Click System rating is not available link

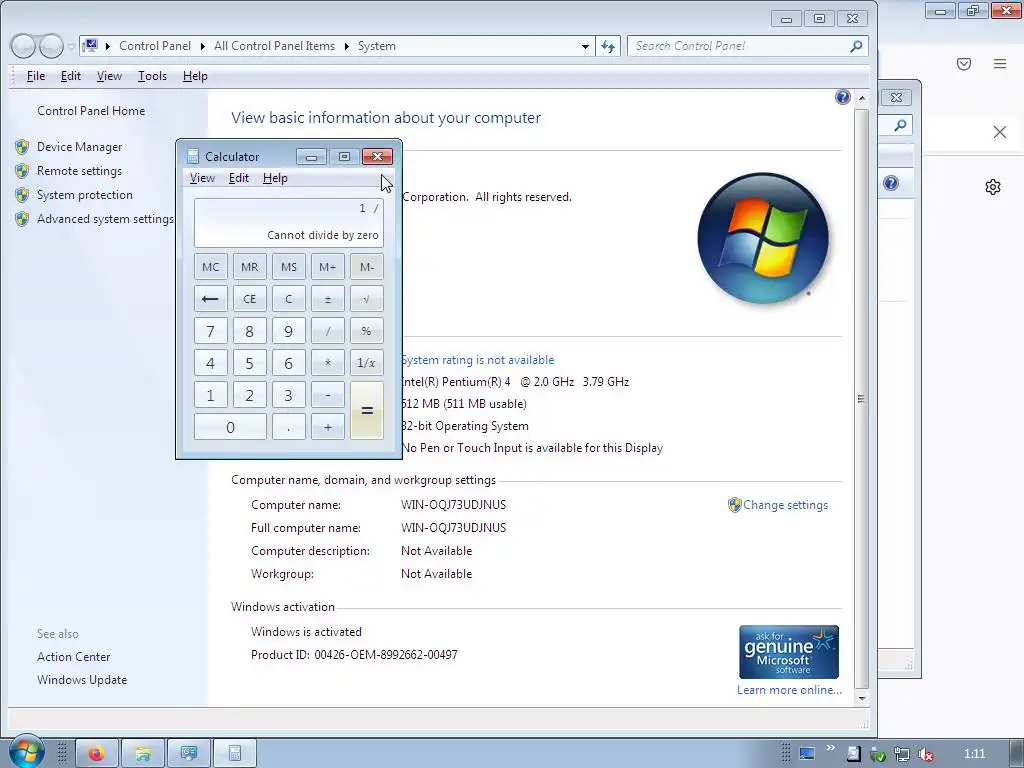(477, 360)
